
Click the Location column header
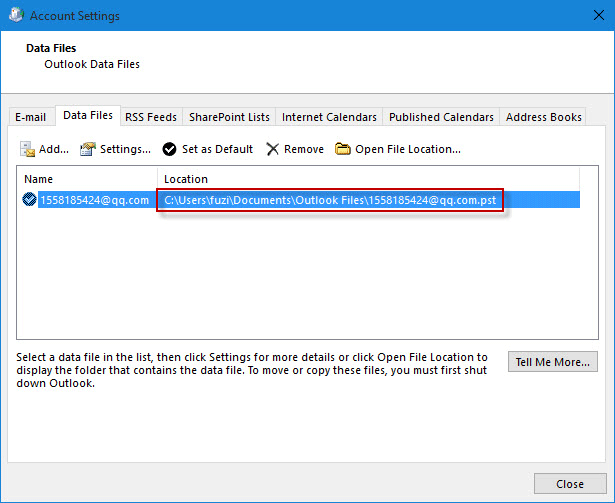tap(186, 179)
